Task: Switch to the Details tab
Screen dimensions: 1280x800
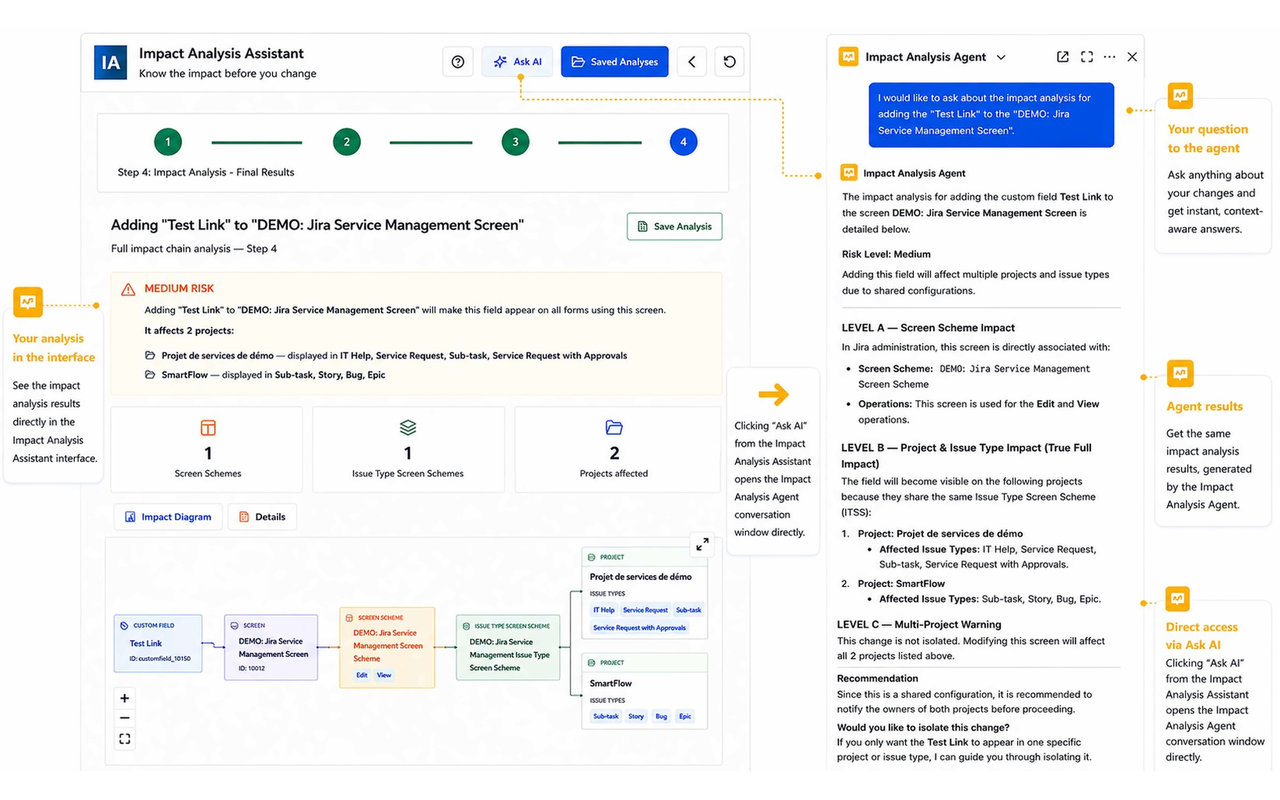Action: (x=263, y=517)
